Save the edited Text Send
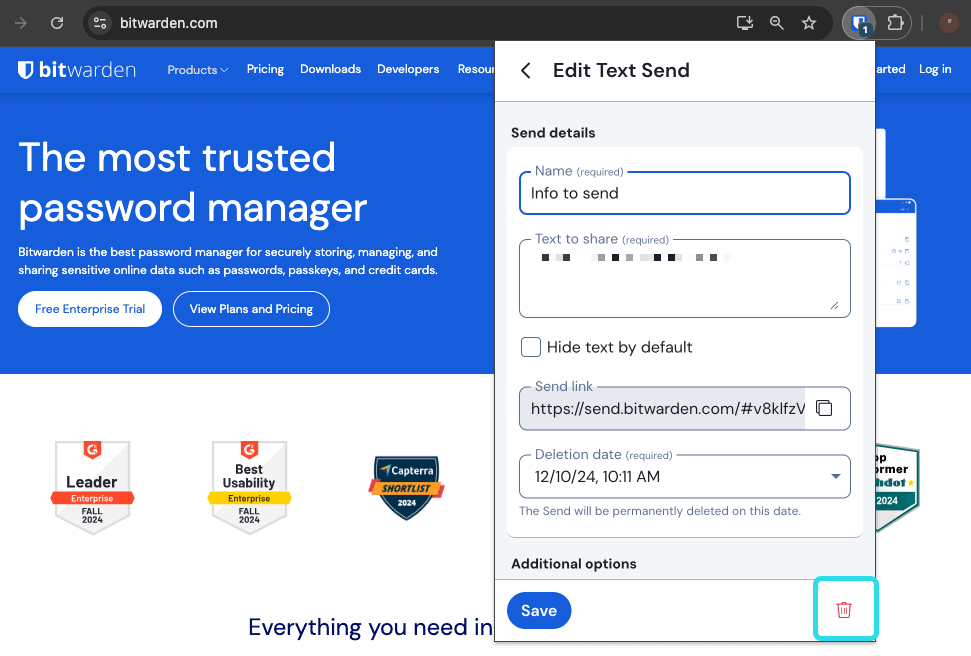Image resolution: width=971 pixels, height=656 pixels. [539, 611]
